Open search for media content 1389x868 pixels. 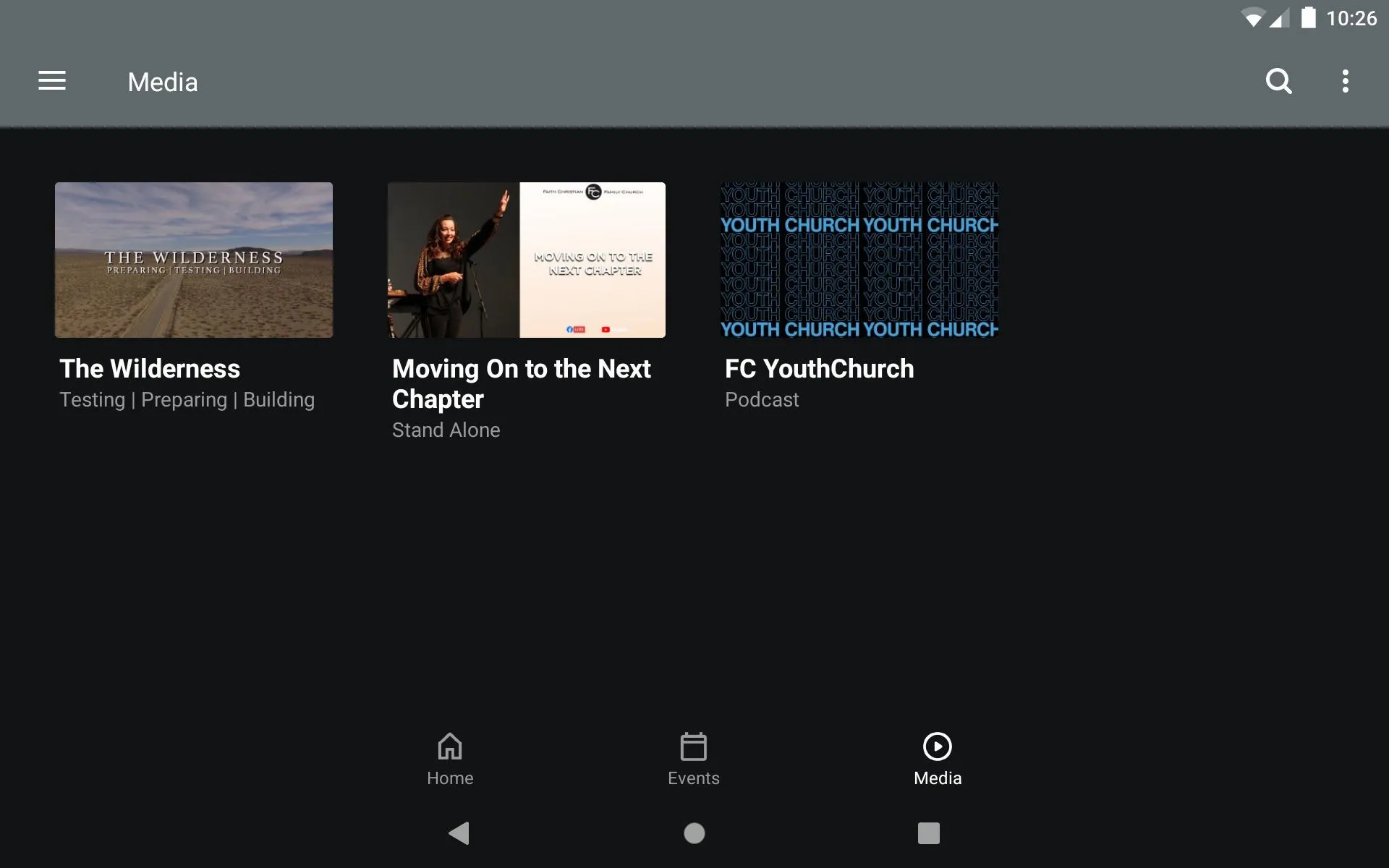(x=1280, y=81)
